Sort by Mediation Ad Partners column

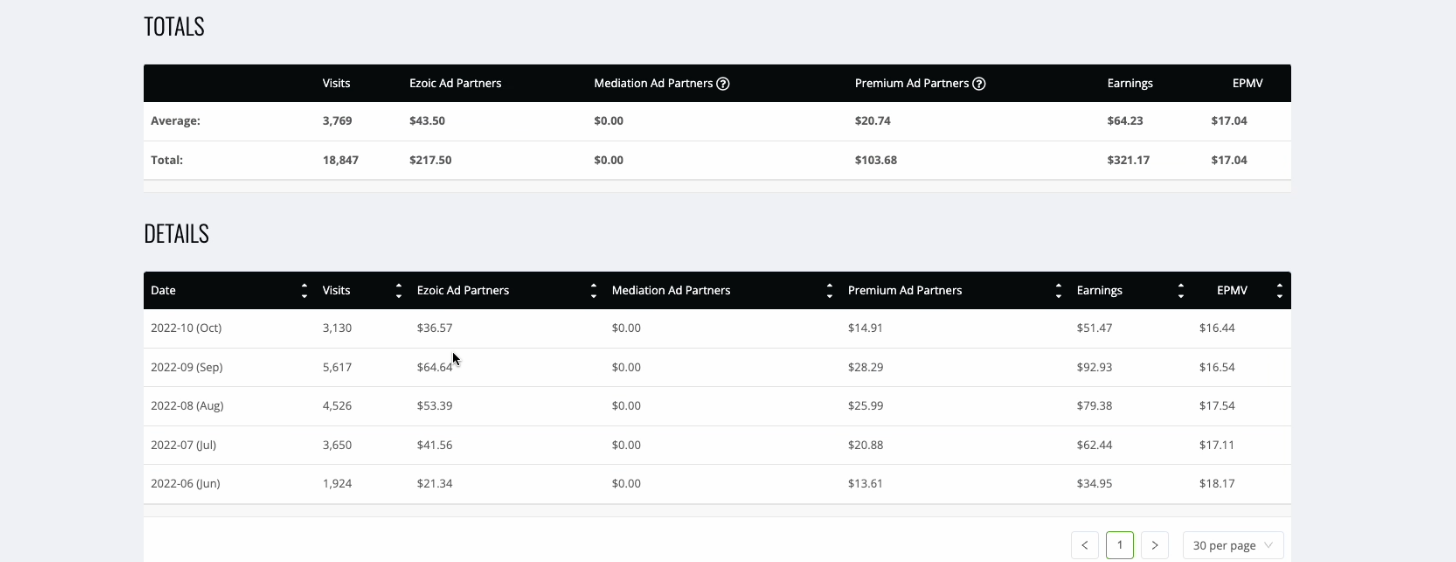(830, 291)
